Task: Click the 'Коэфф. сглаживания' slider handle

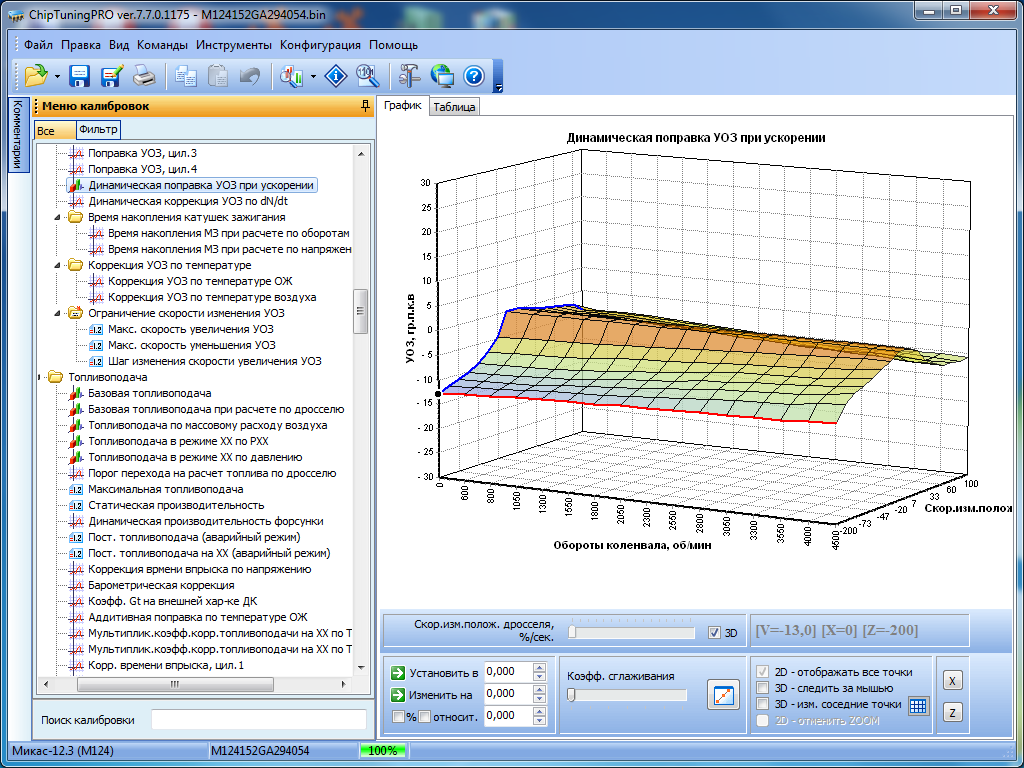Action: (571, 695)
